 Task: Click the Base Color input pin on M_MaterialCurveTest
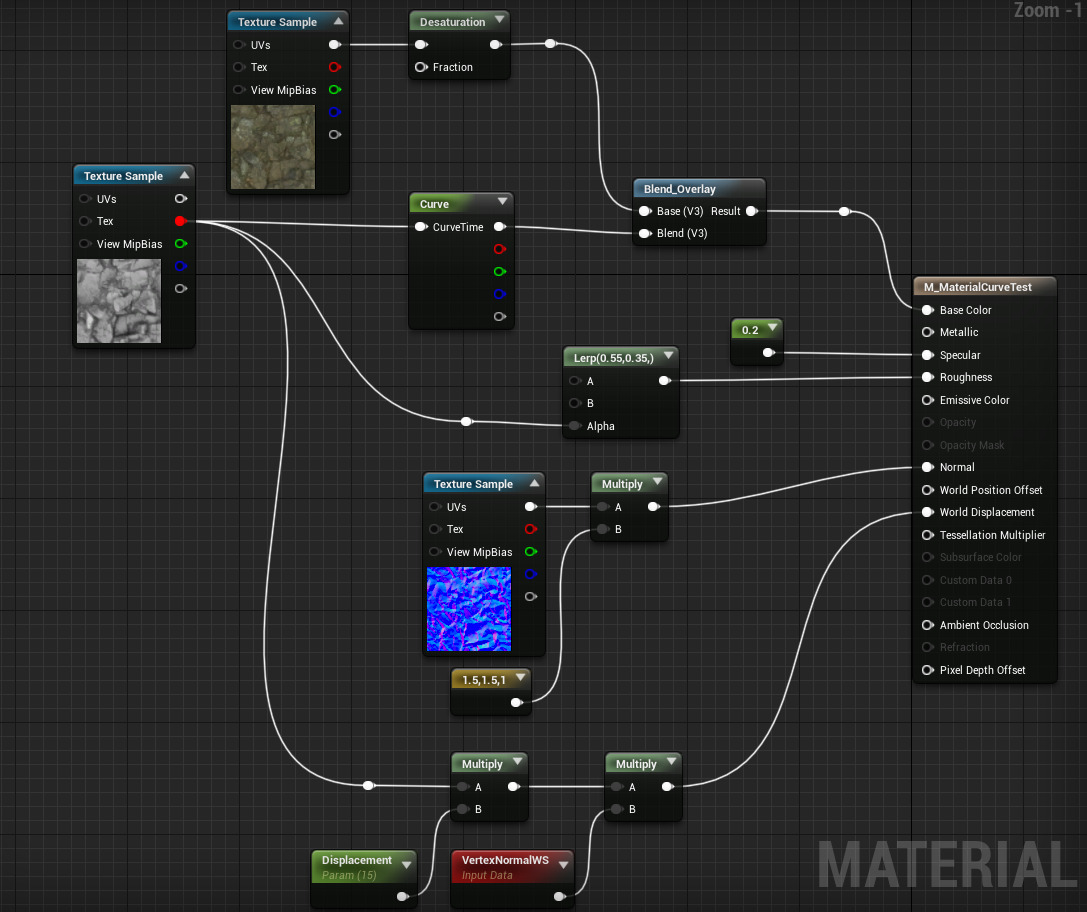(x=928, y=310)
